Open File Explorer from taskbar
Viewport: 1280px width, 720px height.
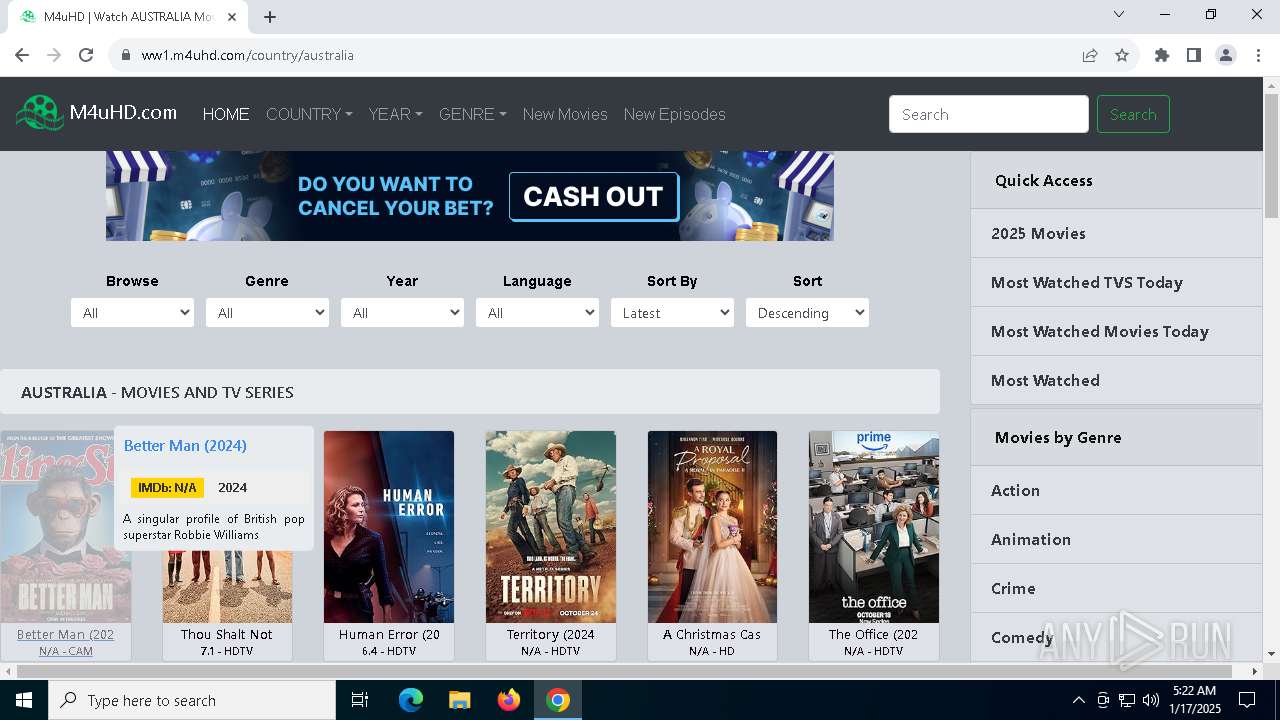coord(459,700)
